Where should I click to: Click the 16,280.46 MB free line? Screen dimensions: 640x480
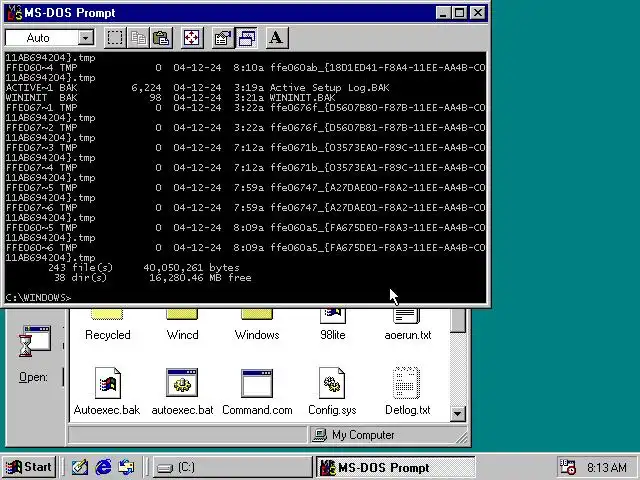[200, 278]
